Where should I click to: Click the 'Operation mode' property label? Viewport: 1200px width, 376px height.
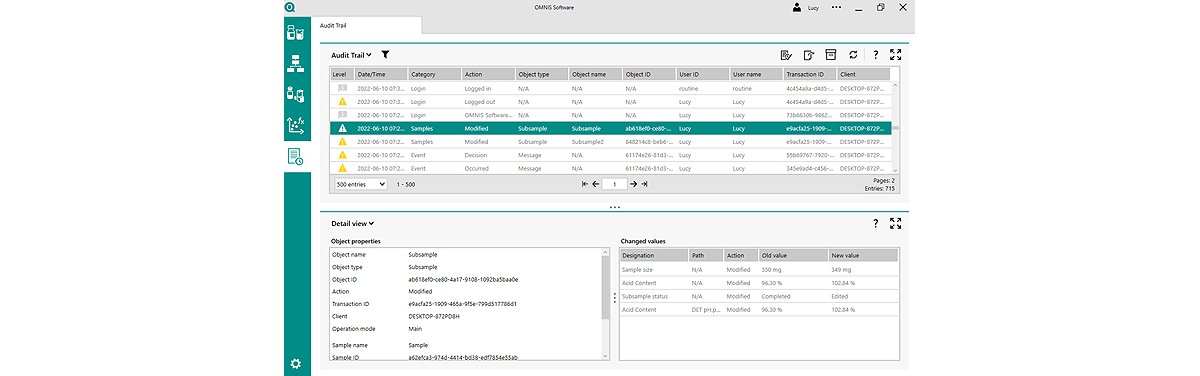tap(354, 328)
